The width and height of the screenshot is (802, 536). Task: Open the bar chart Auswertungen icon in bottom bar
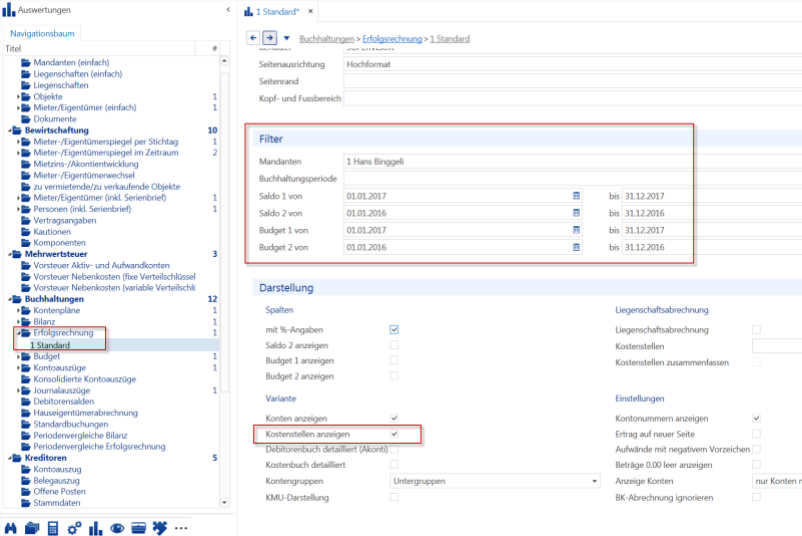tap(96, 528)
